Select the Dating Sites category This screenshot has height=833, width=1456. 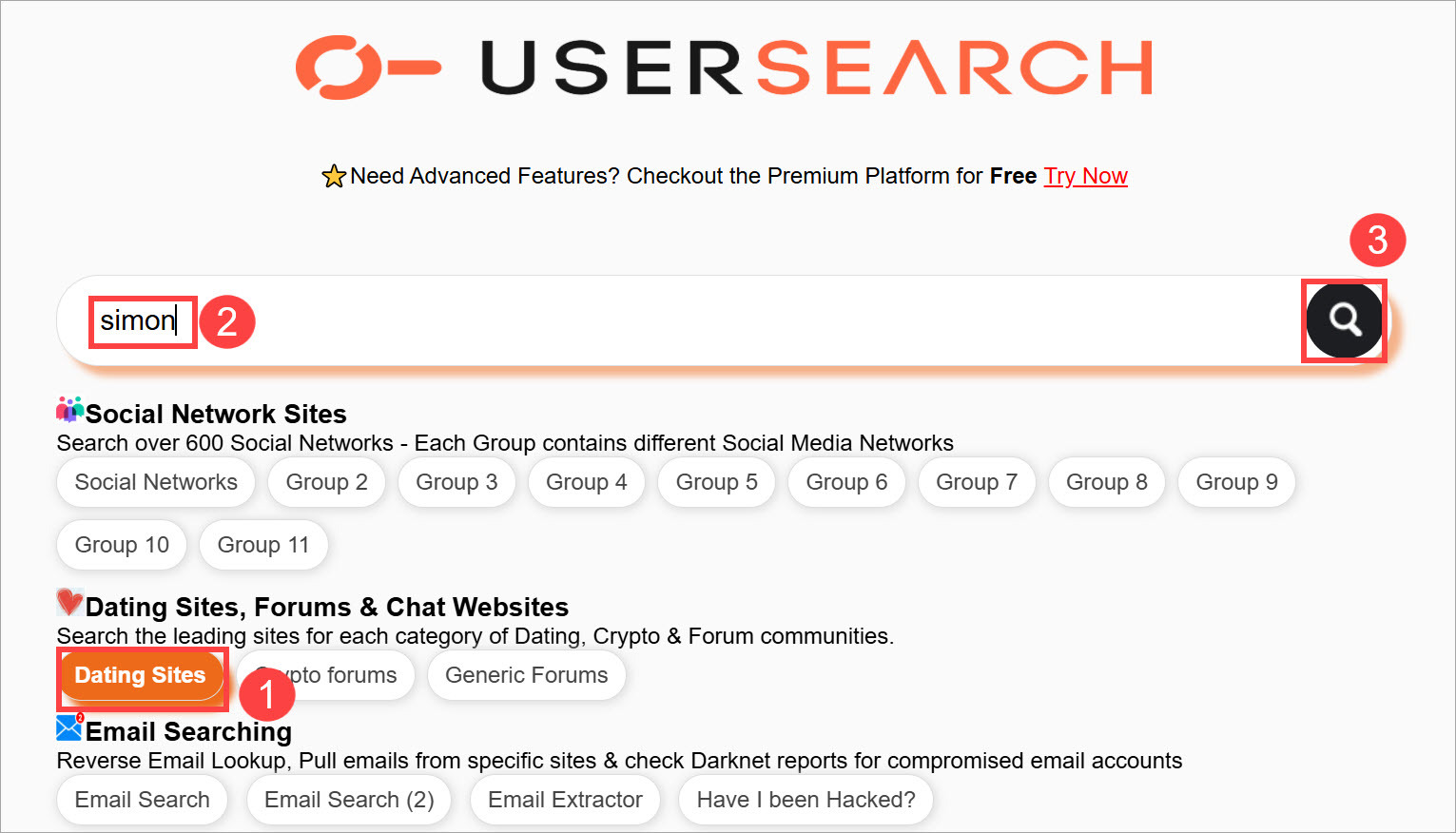point(139,675)
